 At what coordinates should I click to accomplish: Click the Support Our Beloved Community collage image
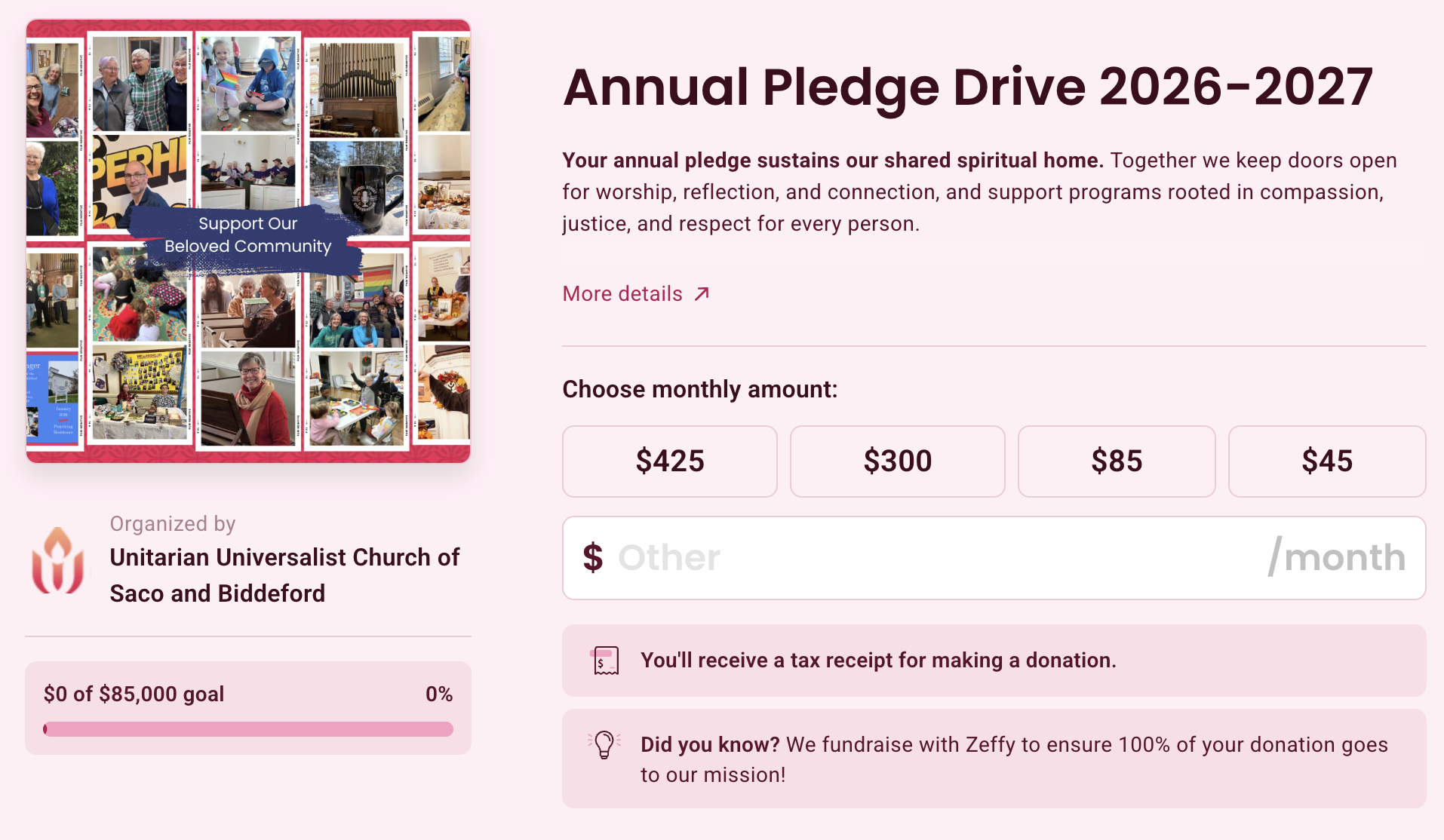click(x=248, y=241)
